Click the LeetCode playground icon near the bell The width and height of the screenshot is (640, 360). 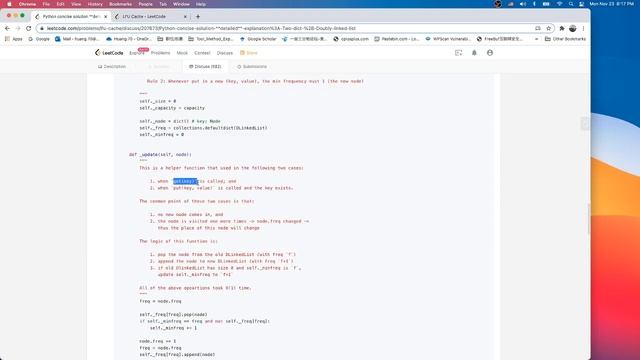click(x=458, y=53)
